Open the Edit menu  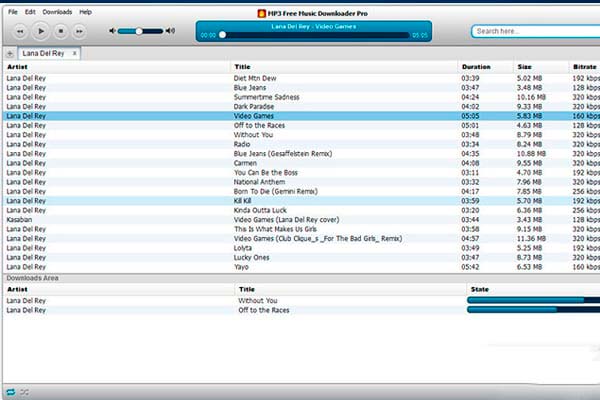click(x=30, y=12)
